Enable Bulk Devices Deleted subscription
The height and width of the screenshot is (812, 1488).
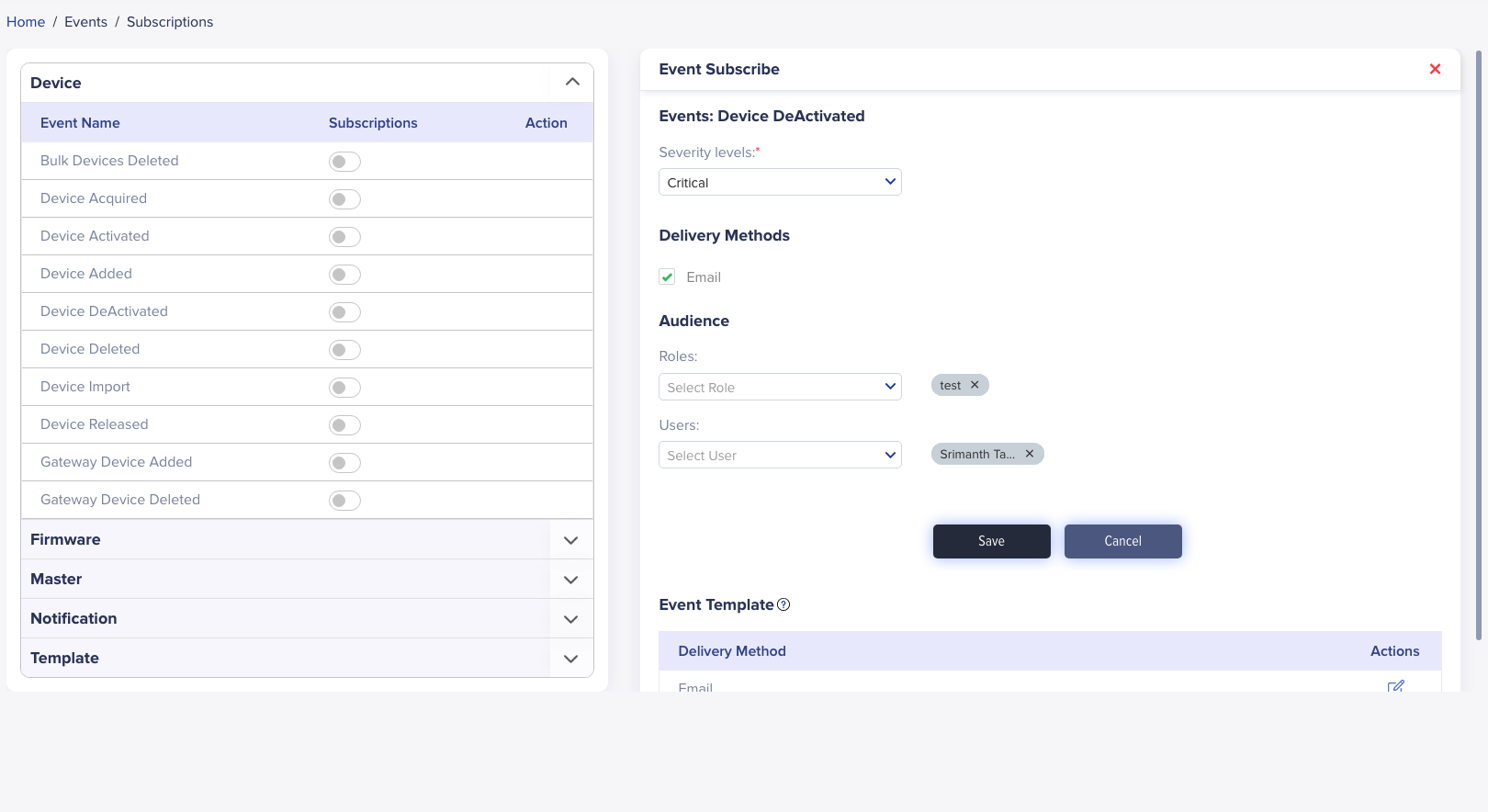(344, 162)
